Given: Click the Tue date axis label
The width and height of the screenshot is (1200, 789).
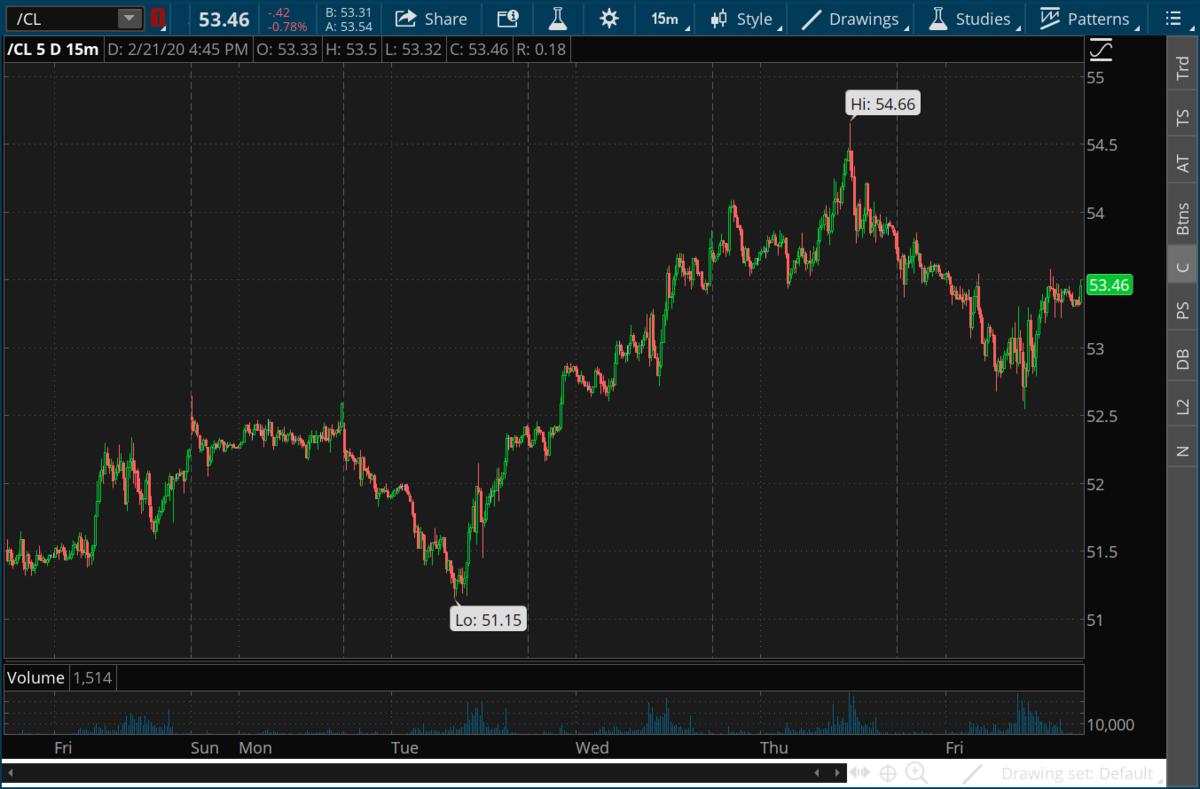Looking at the screenshot, I should click(404, 748).
